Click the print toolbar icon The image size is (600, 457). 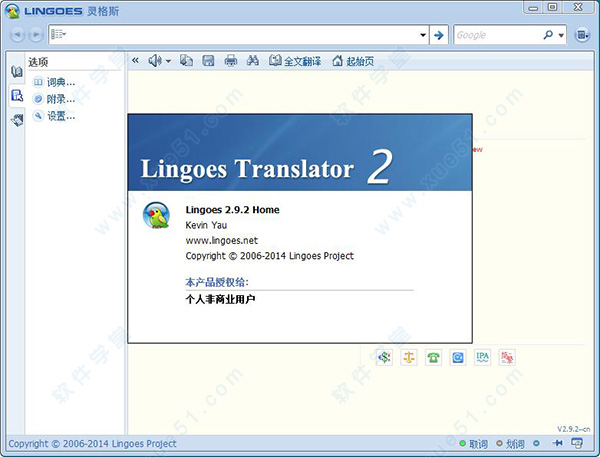point(230,60)
